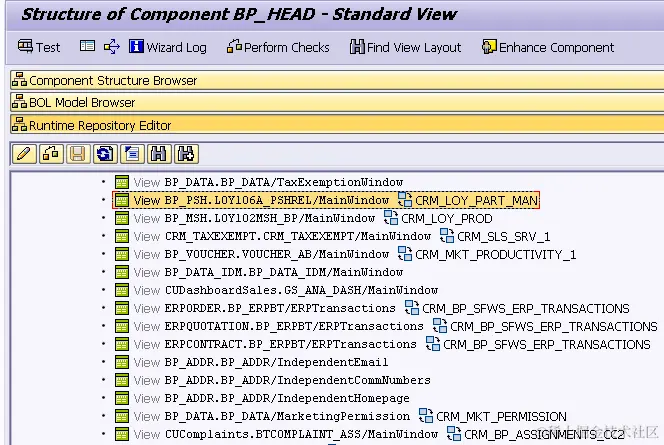Click switch icon before CRM_SLS_SRV_1

447,235
